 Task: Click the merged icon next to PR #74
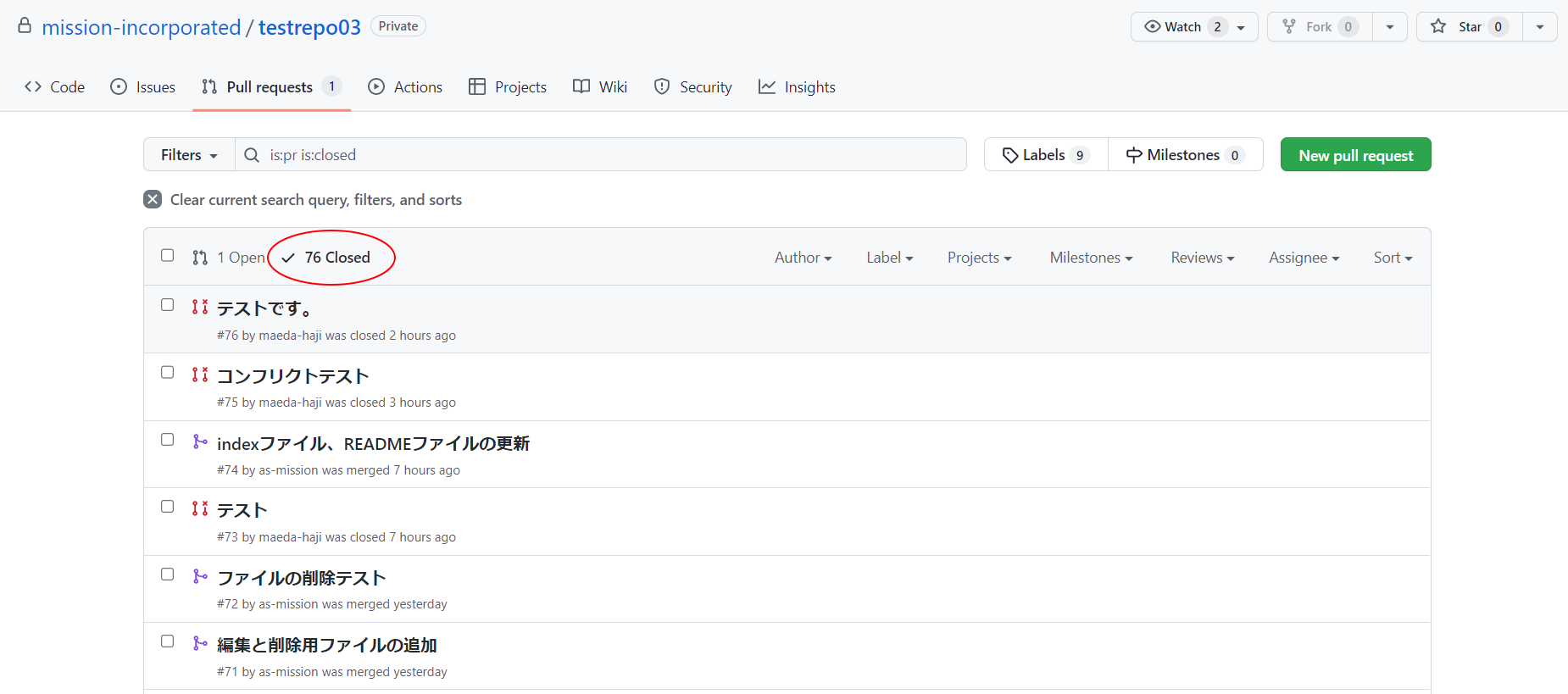click(200, 442)
